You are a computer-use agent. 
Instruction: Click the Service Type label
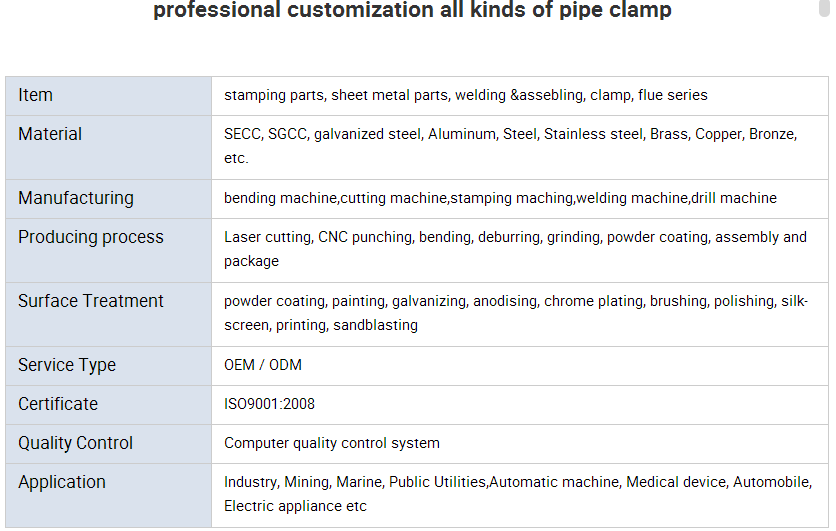[x=67, y=365]
